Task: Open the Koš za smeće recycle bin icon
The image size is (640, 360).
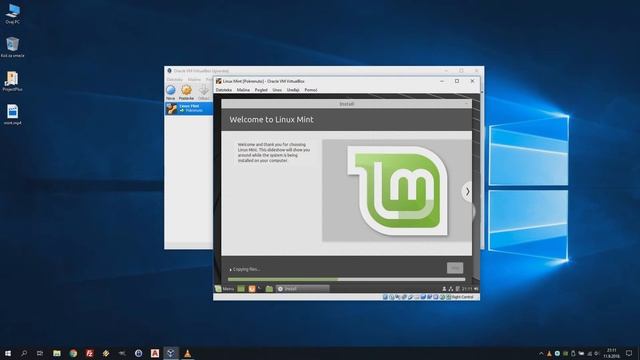Action: [x=12, y=47]
